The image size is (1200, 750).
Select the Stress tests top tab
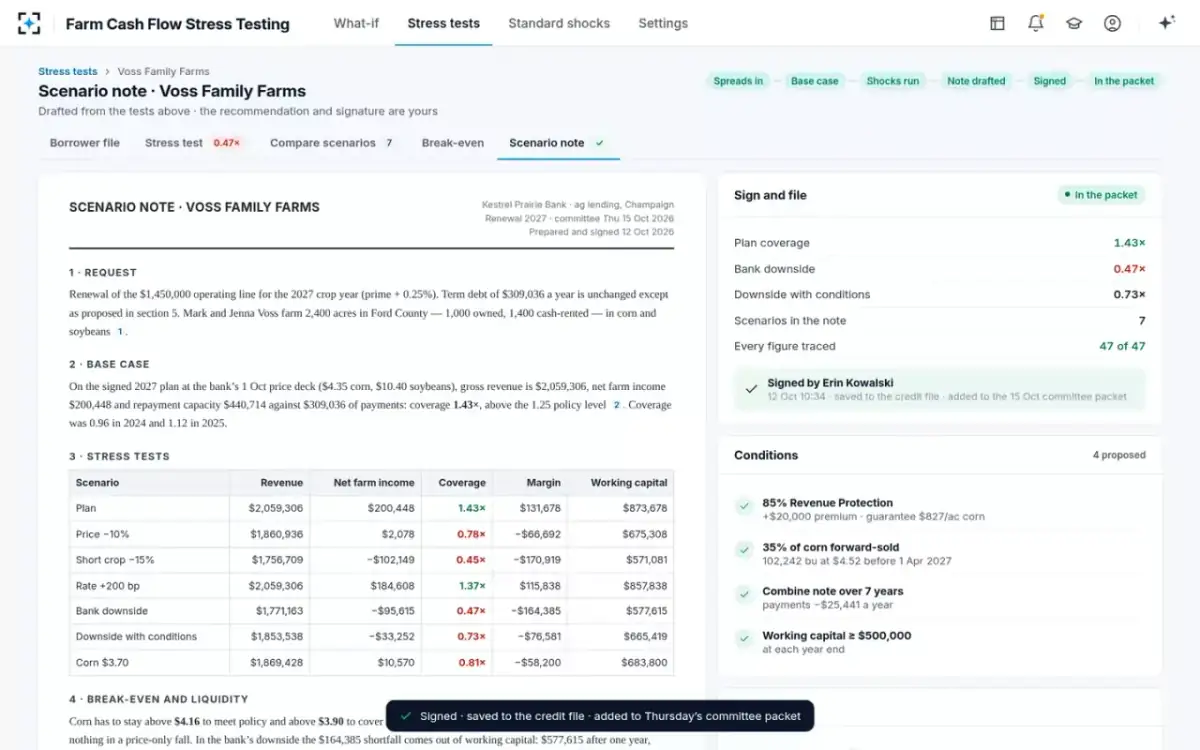pyautogui.click(x=444, y=23)
